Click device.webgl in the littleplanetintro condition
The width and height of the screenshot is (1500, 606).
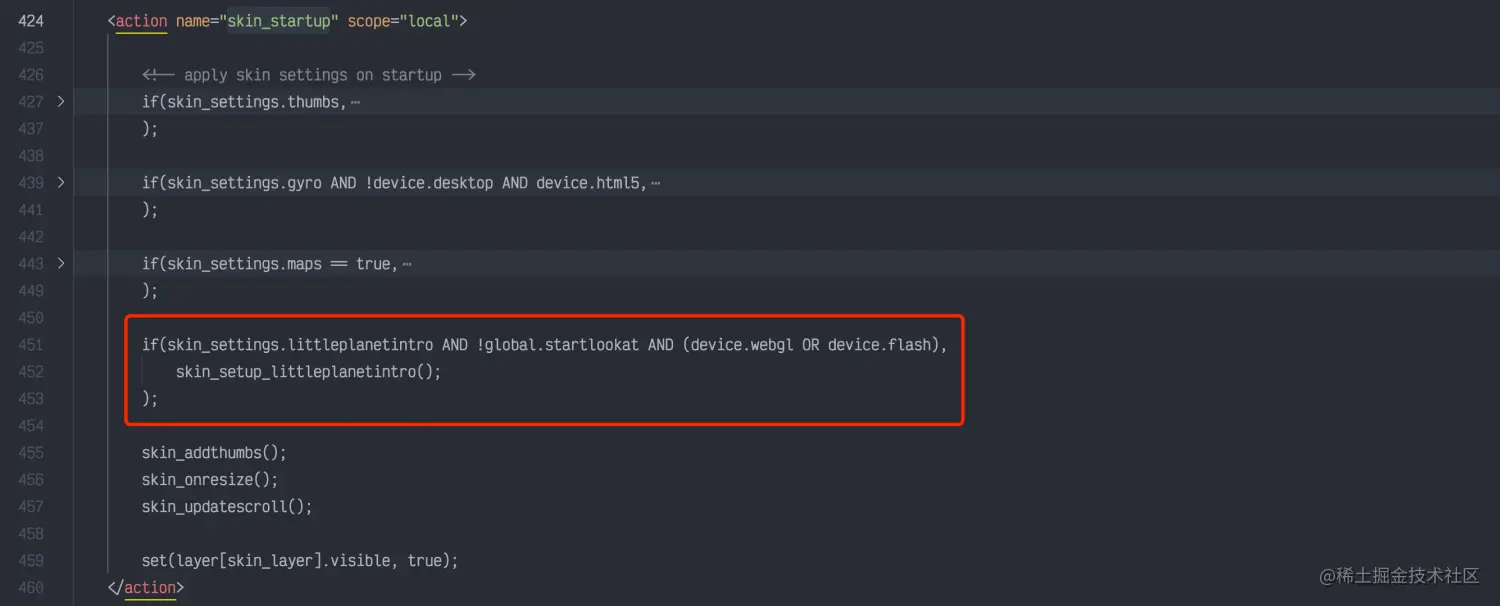click(740, 345)
